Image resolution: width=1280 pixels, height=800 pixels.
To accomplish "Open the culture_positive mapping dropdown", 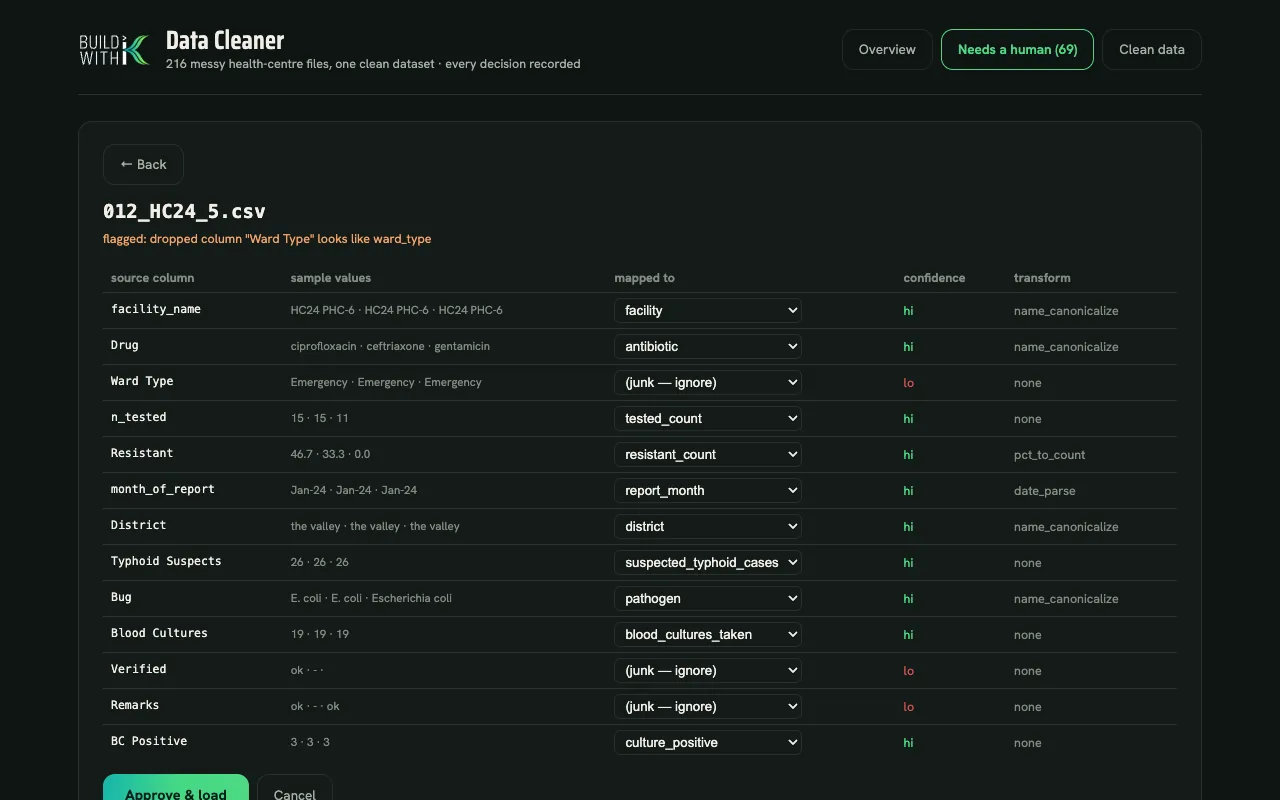I will (x=708, y=742).
